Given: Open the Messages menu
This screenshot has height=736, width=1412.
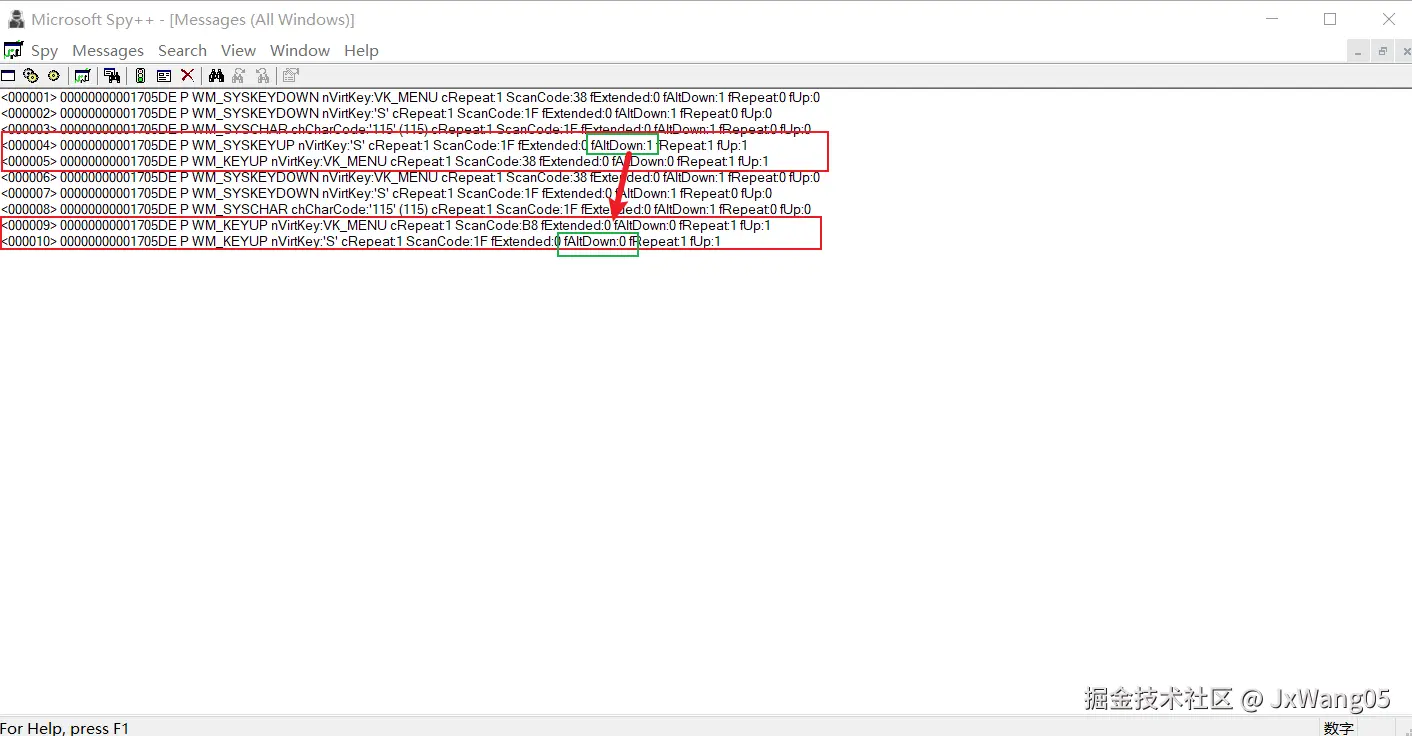Looking at the screenshot, I should click(x=108, y=51).
